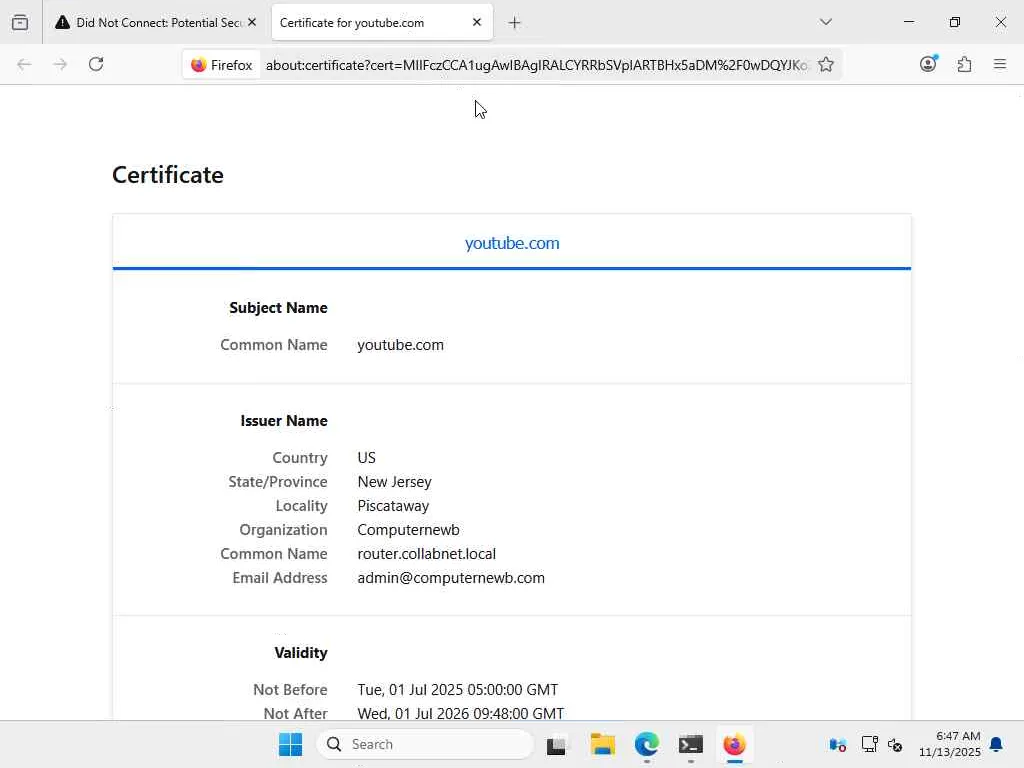This screenshot has width=1024, height=768.
Task: Open File Explorer from taskbar
Action: click(x=602, y=744)
